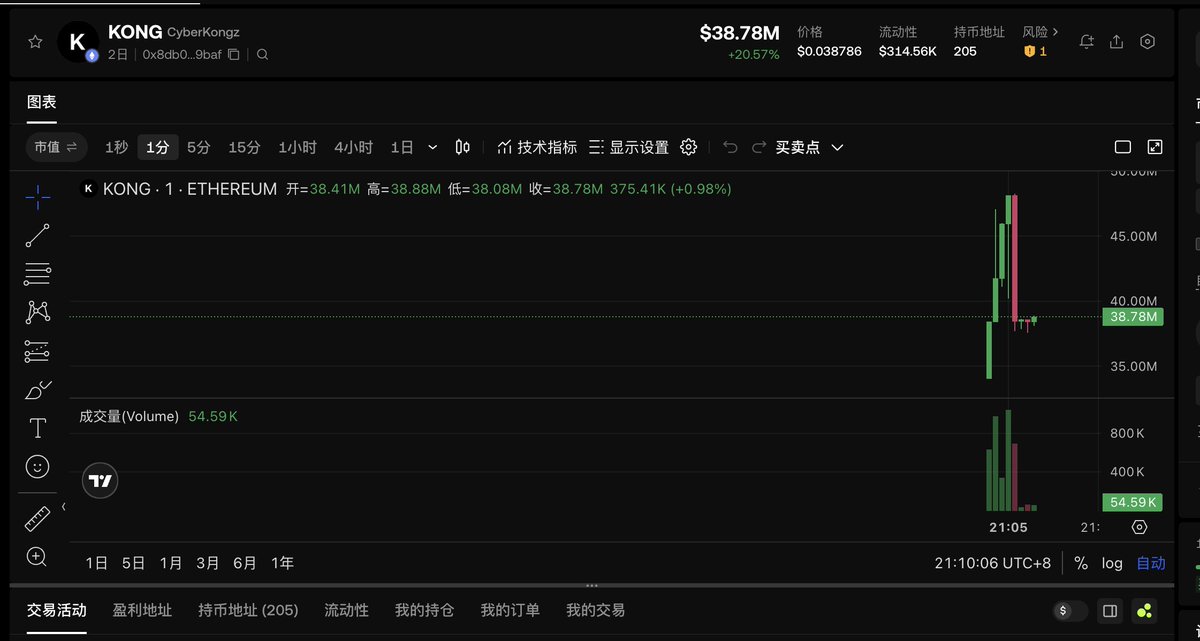
Task: Collapse the drawing toolbar arrow
Action: 64,507
